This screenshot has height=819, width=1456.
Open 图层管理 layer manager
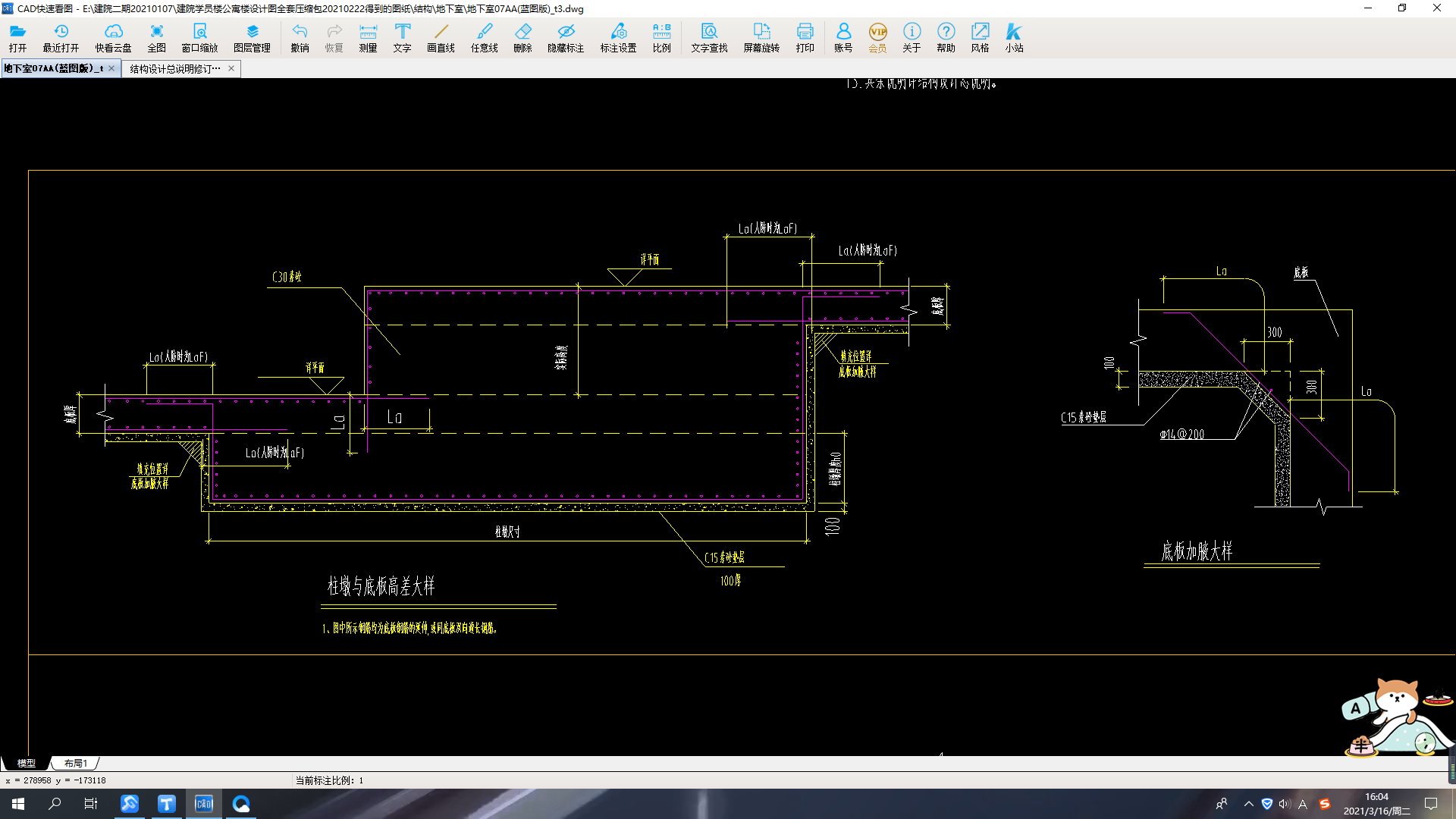[x=252, y=38]
